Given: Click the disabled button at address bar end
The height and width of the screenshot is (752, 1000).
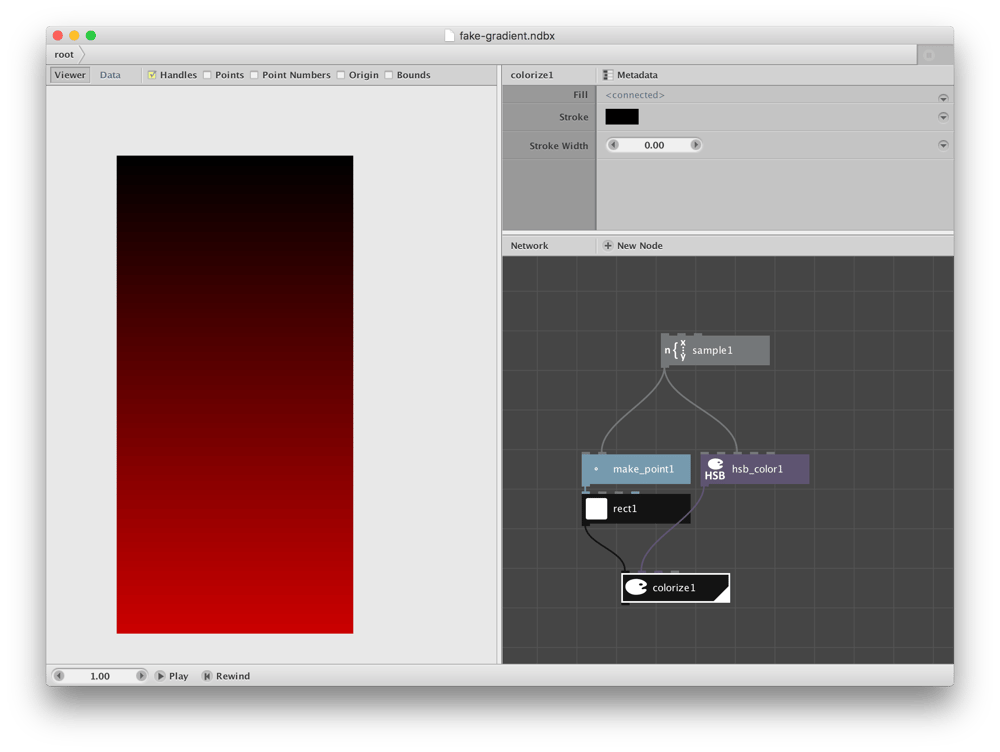Looking at the screenshot, I should pos(929,55).
